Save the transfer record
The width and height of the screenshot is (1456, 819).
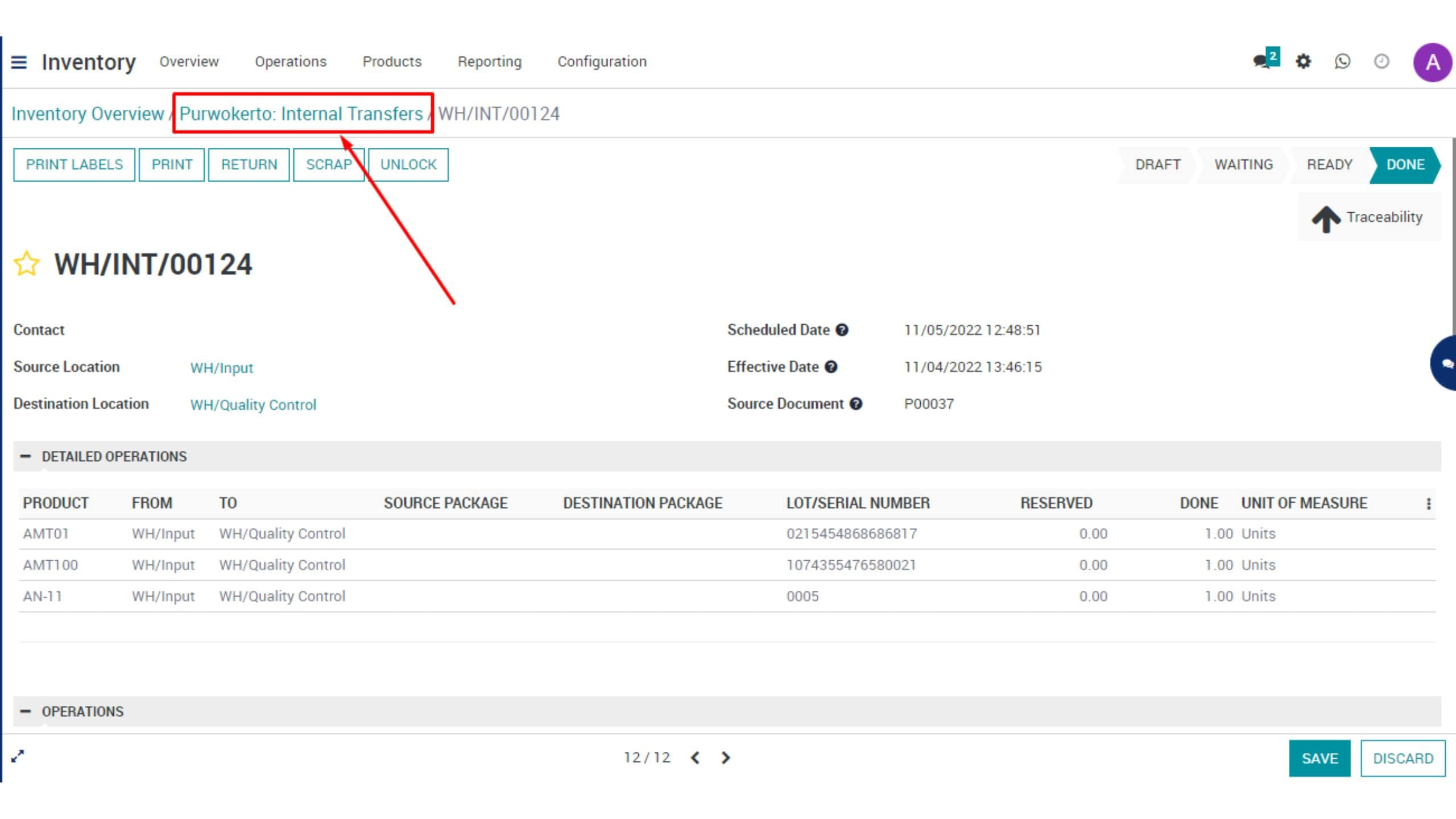pyautogui.click(x=1319, y=758)
